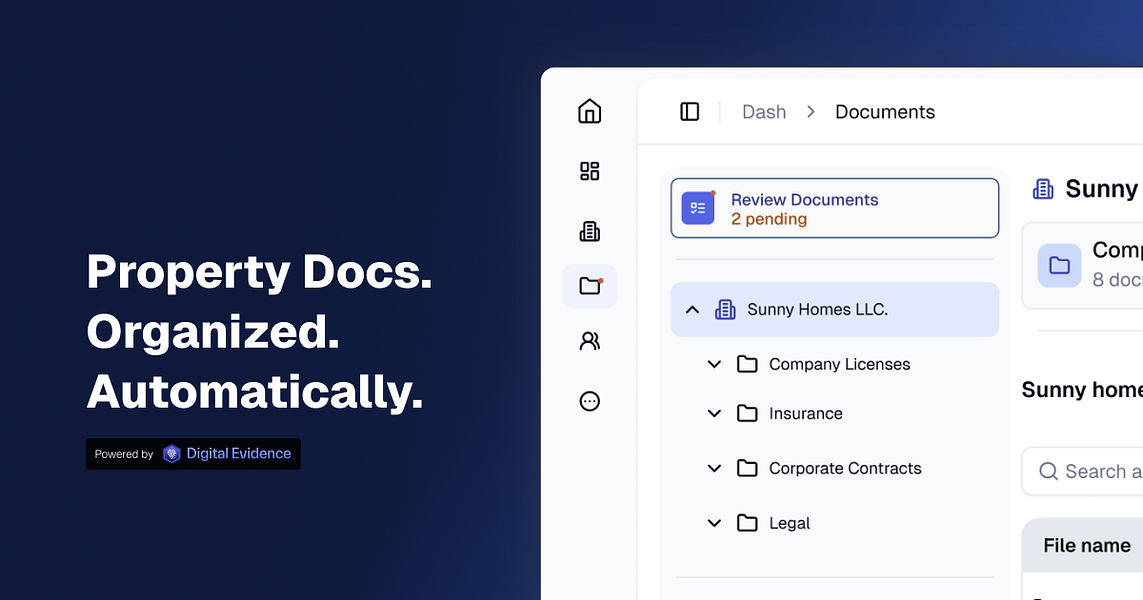Open the building icon in sidebar
Screen dimensions: 1143x600
pos(590,231)
